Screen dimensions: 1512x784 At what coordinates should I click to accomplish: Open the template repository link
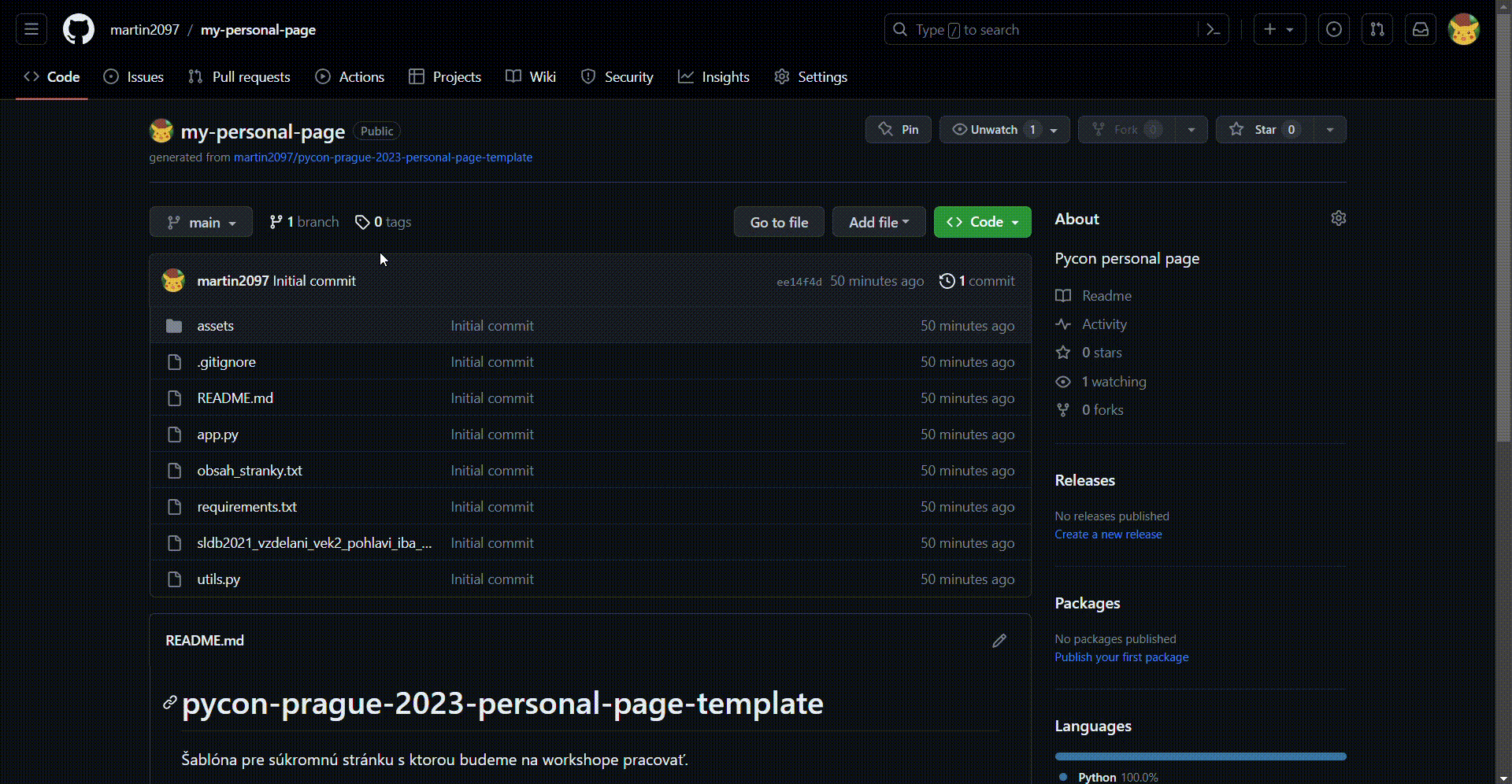coord(383,157)
